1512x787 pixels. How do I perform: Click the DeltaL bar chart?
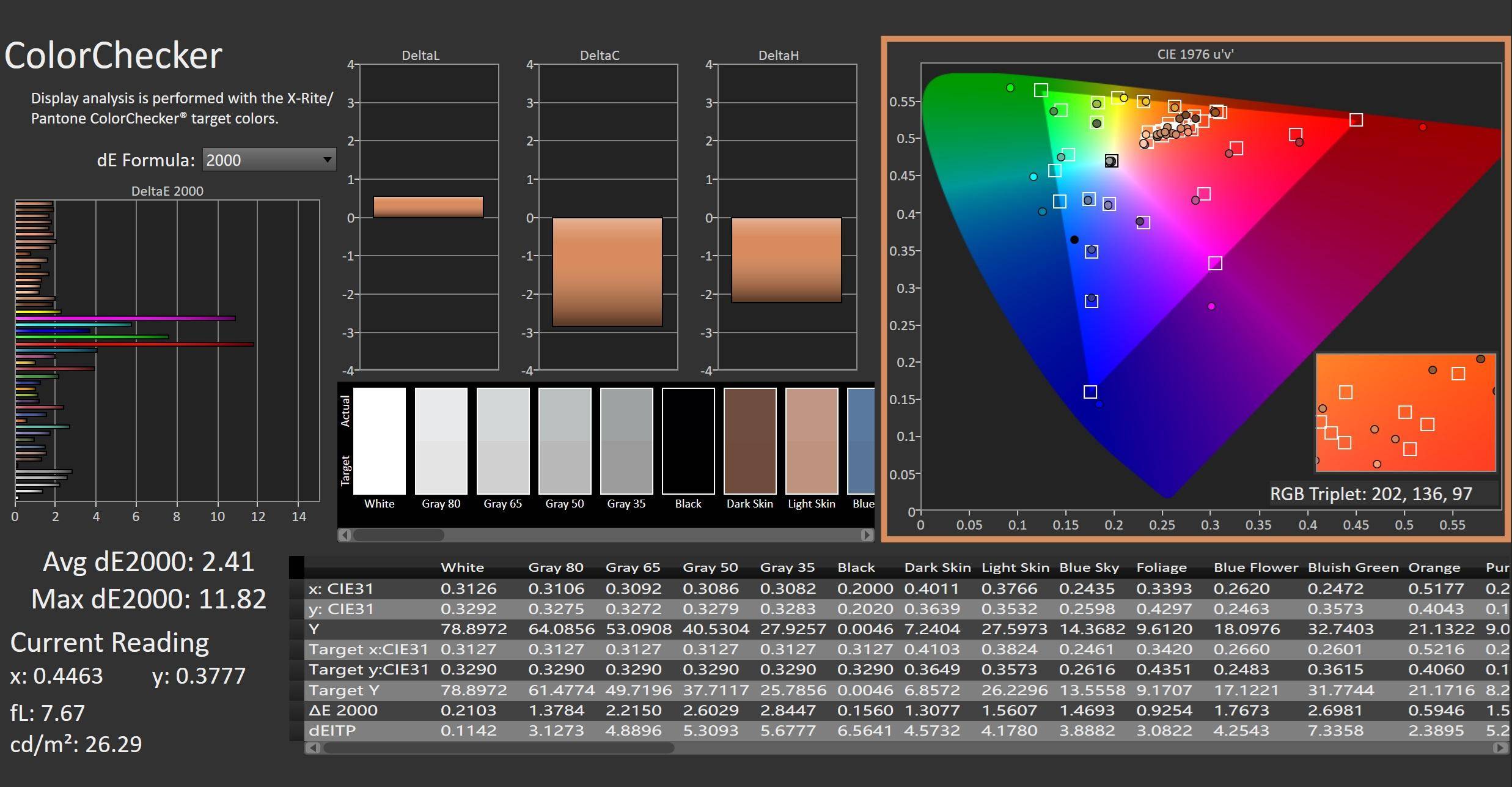(428, 207)
